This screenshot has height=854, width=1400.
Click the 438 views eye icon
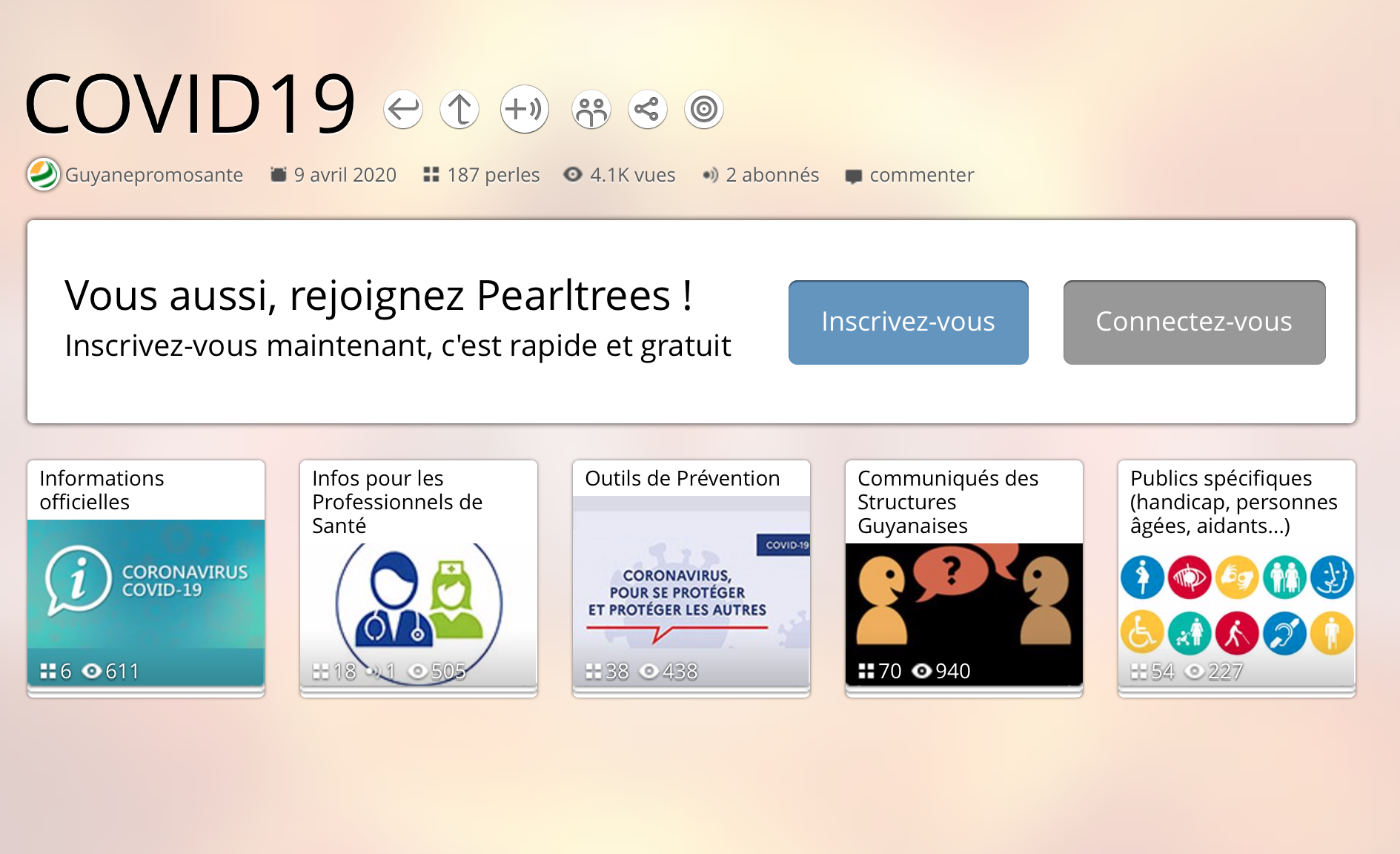tap(649, 671)
